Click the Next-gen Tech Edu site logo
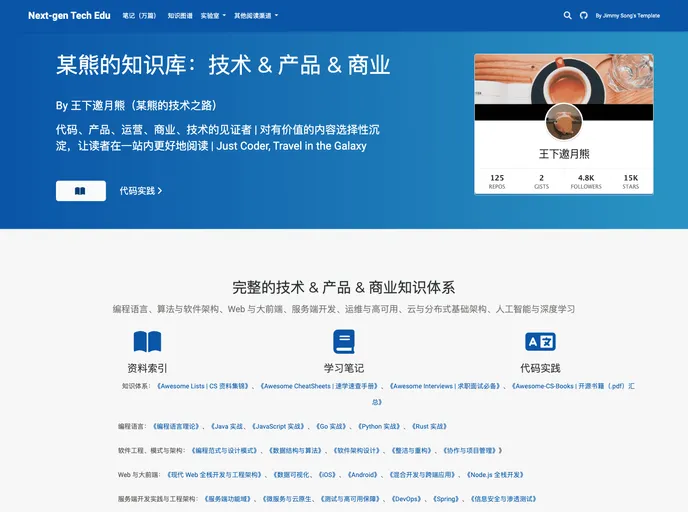688x512 pixels. (69, 16)
